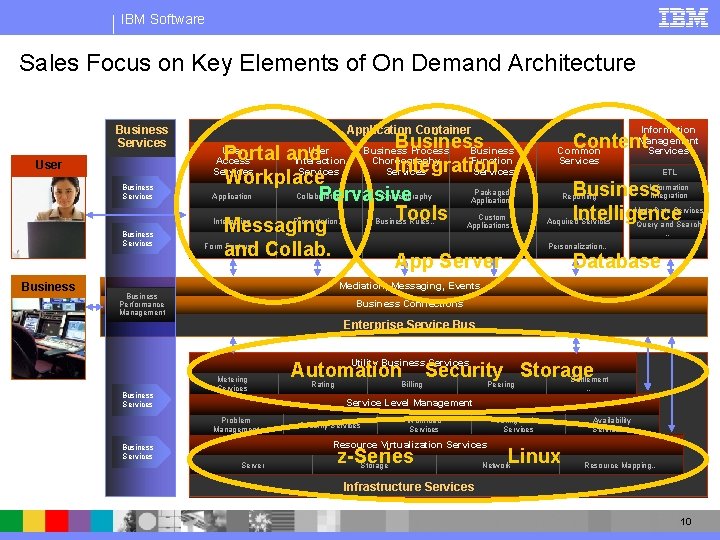Click the Billing cell
This screenshot has height=540, width=720.
412,384
